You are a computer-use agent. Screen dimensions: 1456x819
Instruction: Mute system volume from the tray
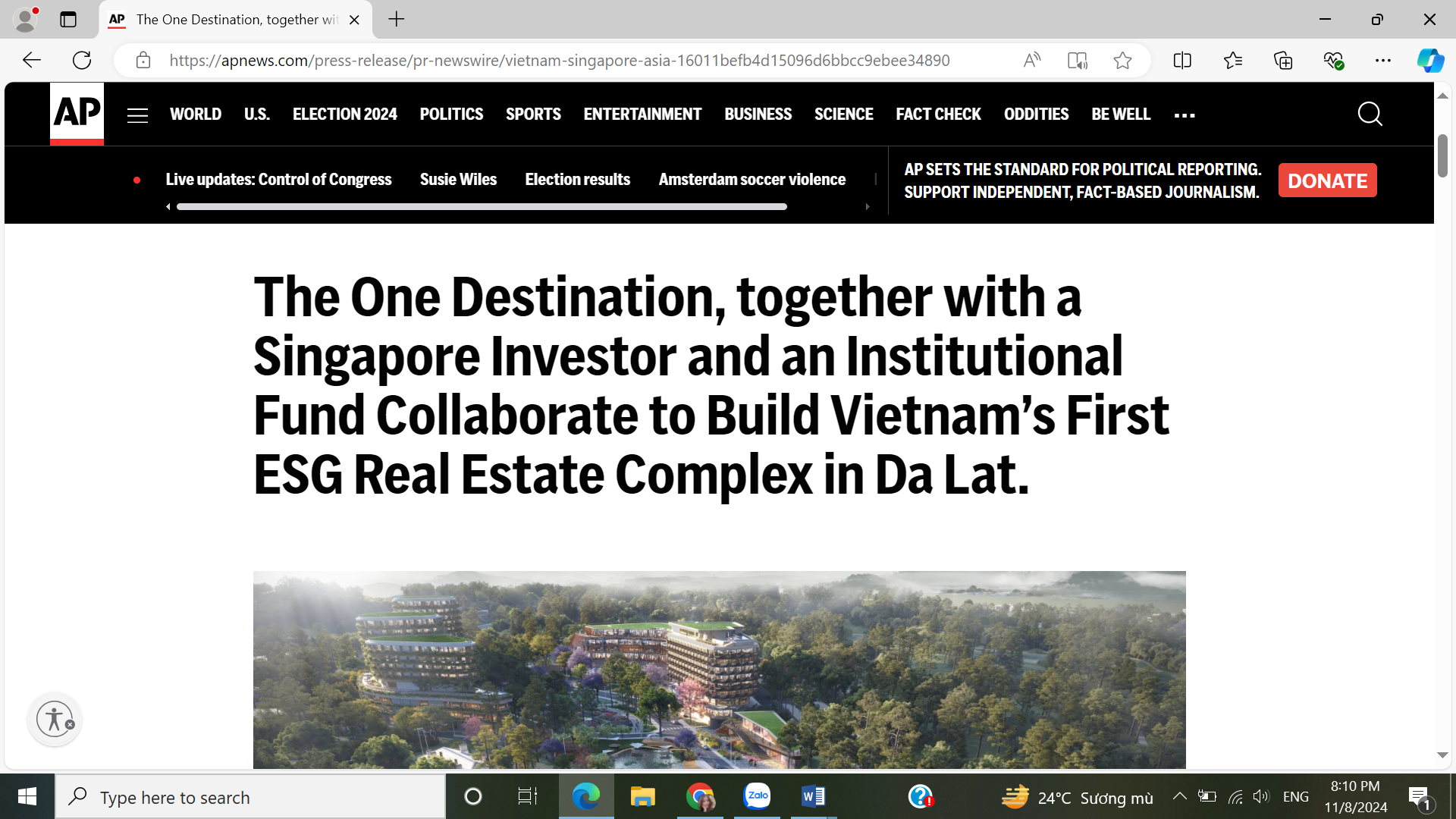(x=1261, y=796)
